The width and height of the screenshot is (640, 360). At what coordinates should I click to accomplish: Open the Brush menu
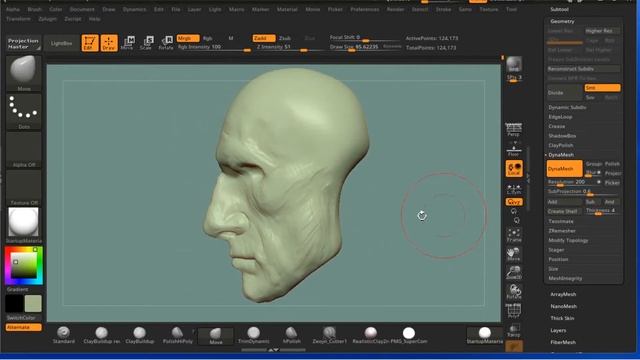coord(35,9)
